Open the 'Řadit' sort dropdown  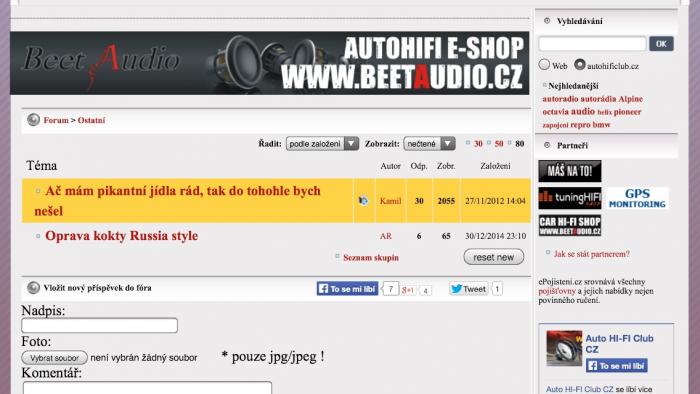click(x=322, y=144)
